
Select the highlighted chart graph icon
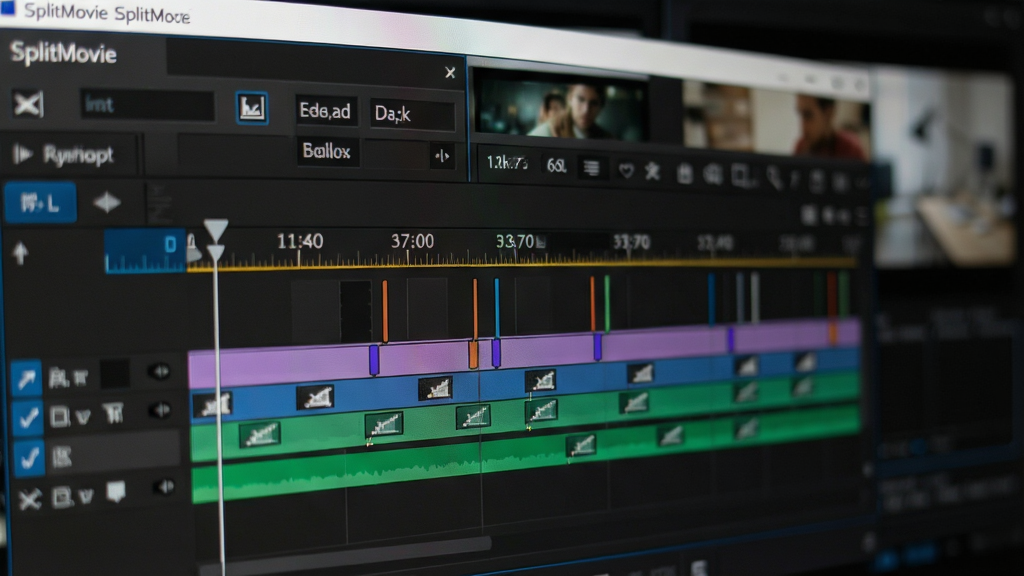(251, 108)
